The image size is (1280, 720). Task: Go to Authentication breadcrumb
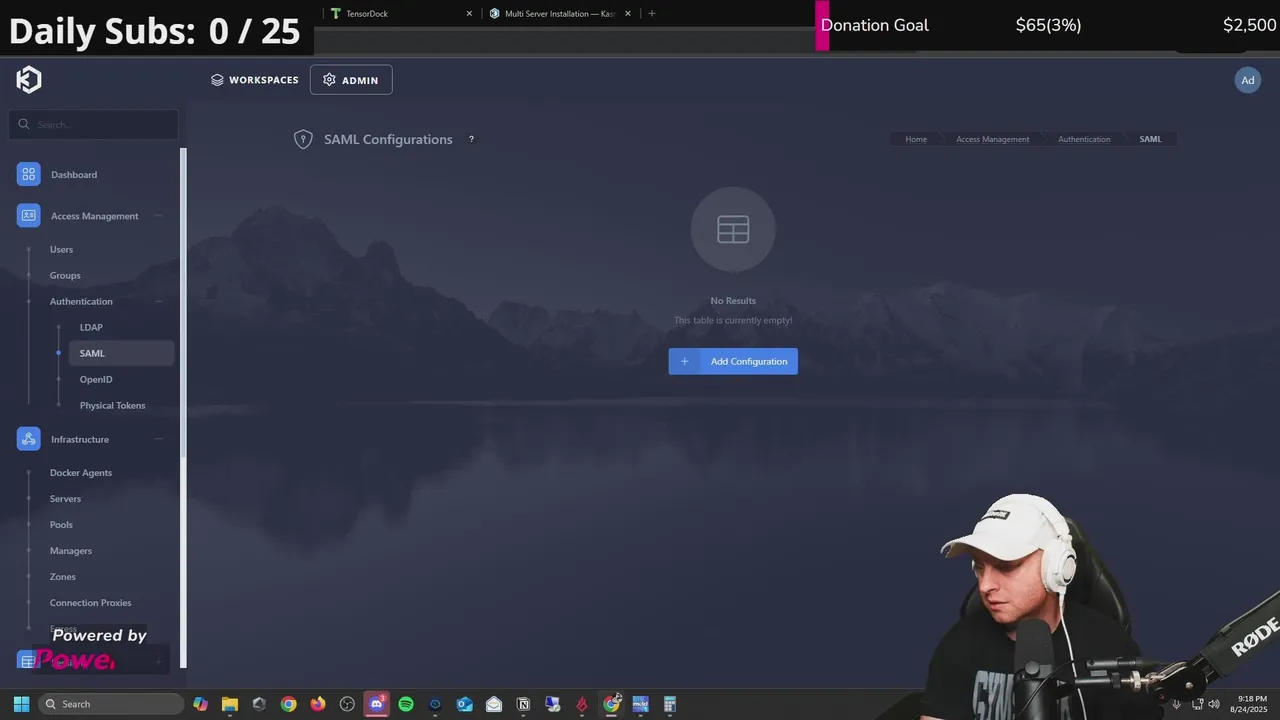pyautogui.click(x=1084, y=139)
